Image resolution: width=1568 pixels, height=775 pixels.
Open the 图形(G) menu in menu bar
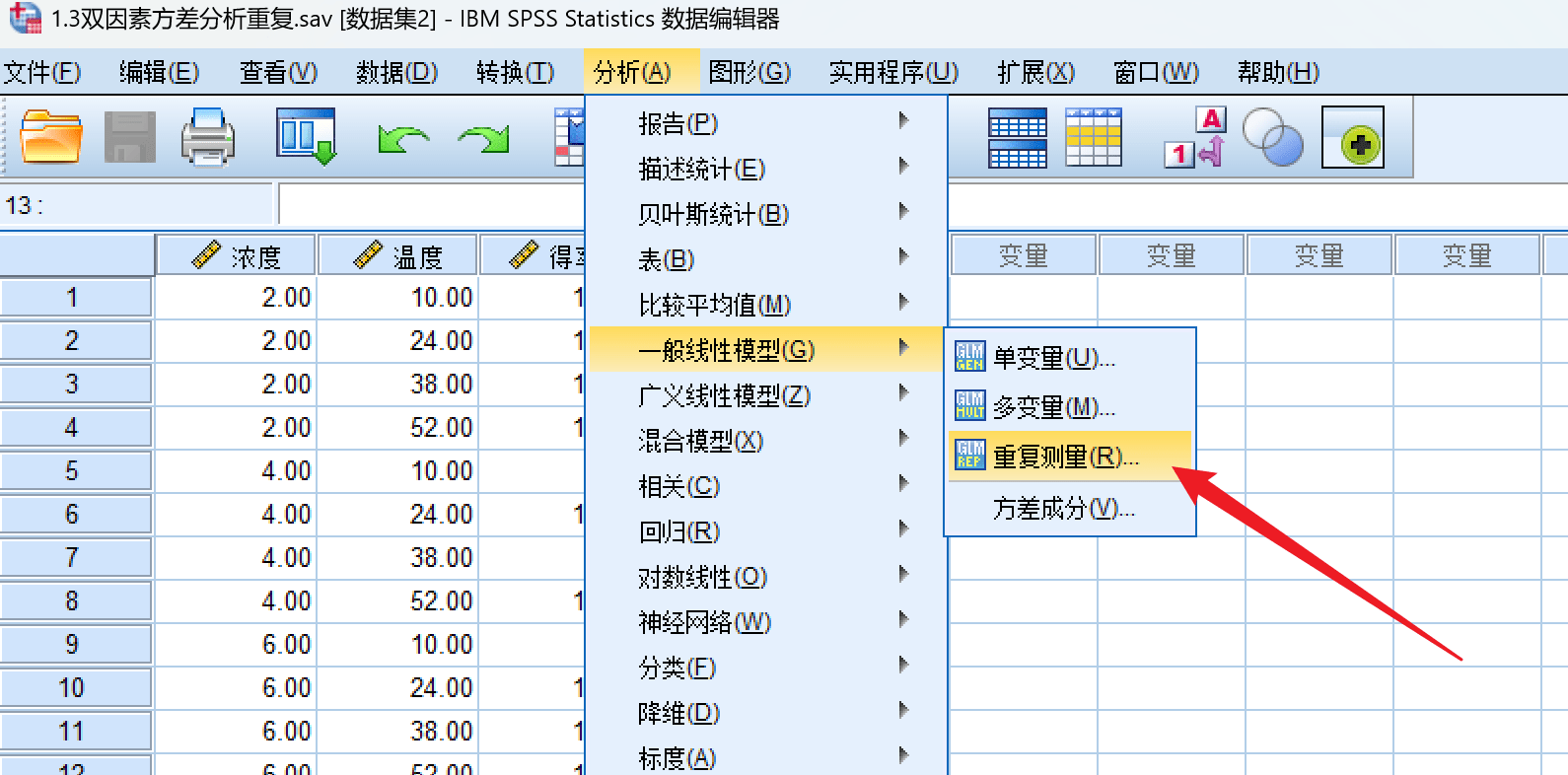pyautogui.click(x=748, y=72)
